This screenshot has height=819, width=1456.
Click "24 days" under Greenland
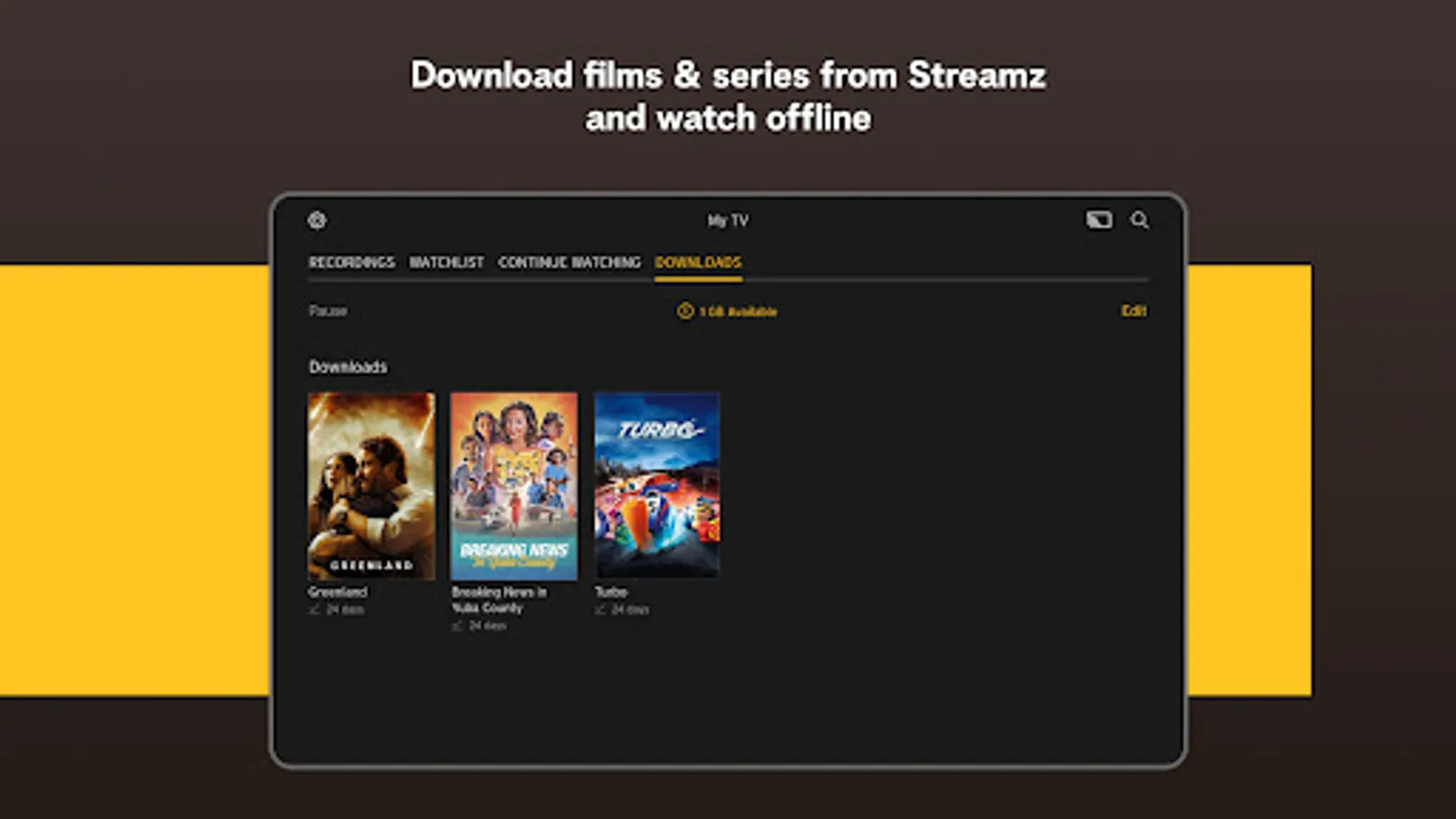coord(345,610)
